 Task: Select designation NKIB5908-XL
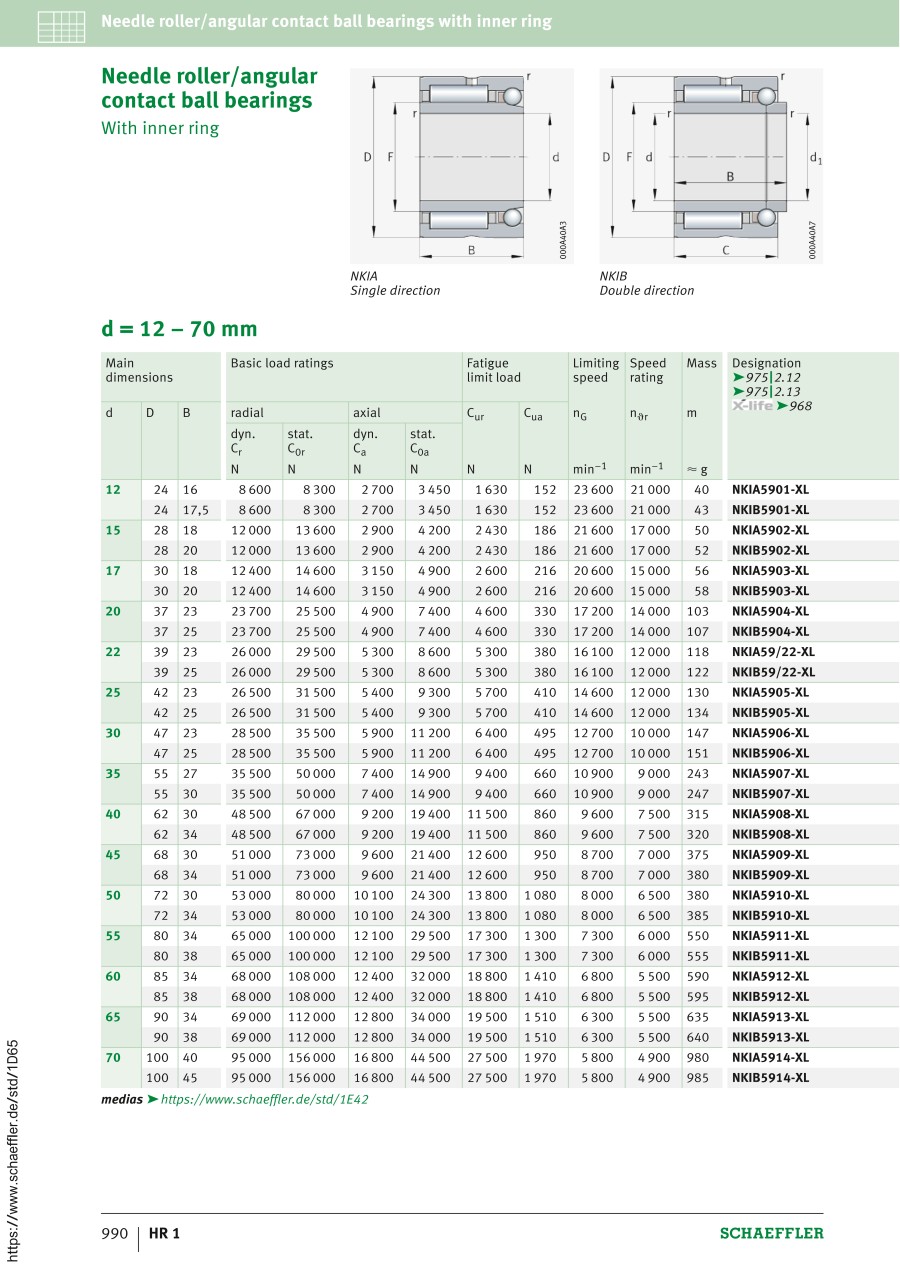pyautogui.click(x=770, y=834)
